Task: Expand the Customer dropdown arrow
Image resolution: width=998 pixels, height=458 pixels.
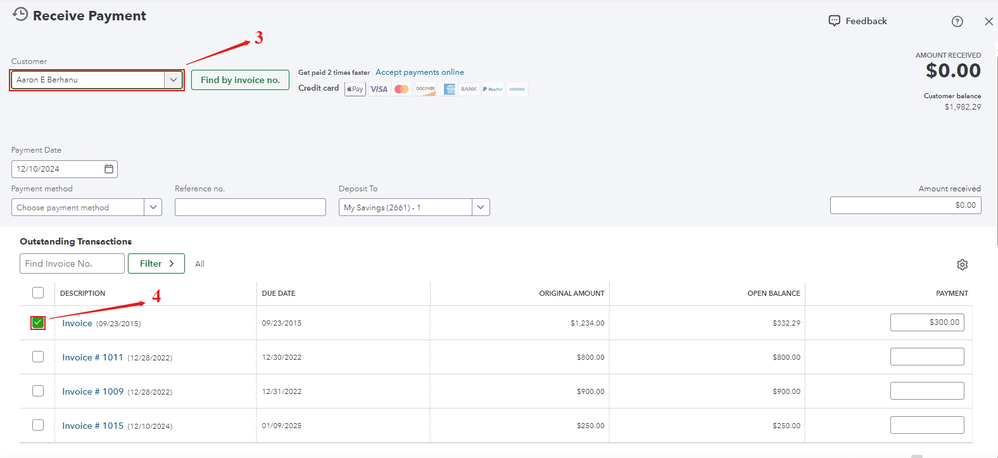Action: tap(173, 80)
